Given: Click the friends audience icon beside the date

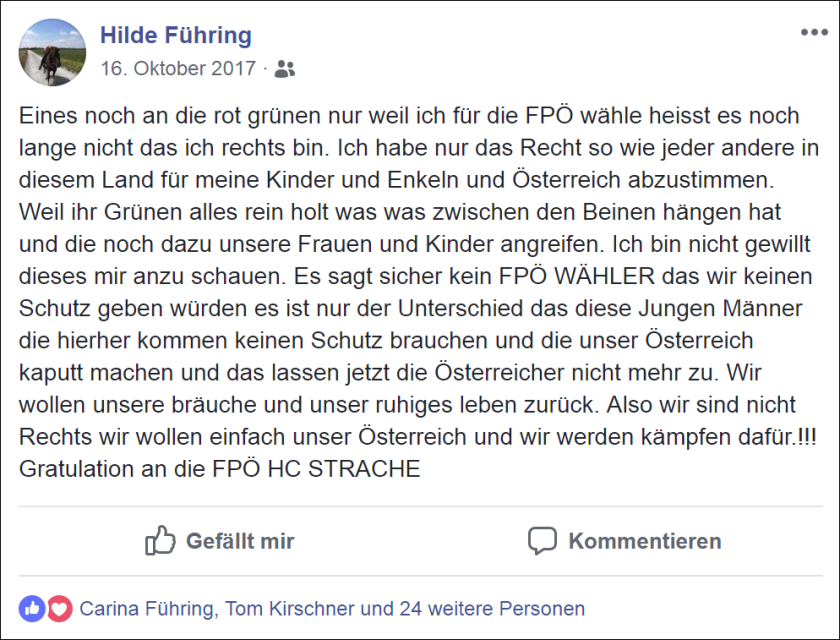Looking at the screenshot, I should 285,69.
